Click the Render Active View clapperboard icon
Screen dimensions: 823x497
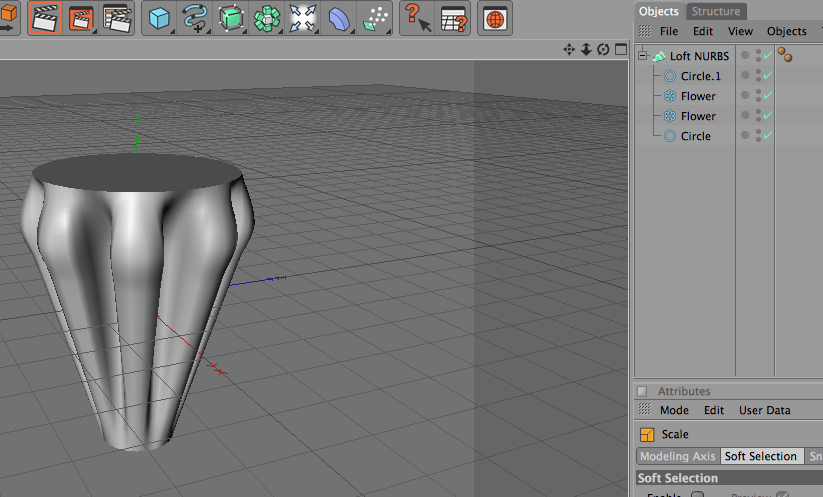pyautogui.click(x=45, y=18)
